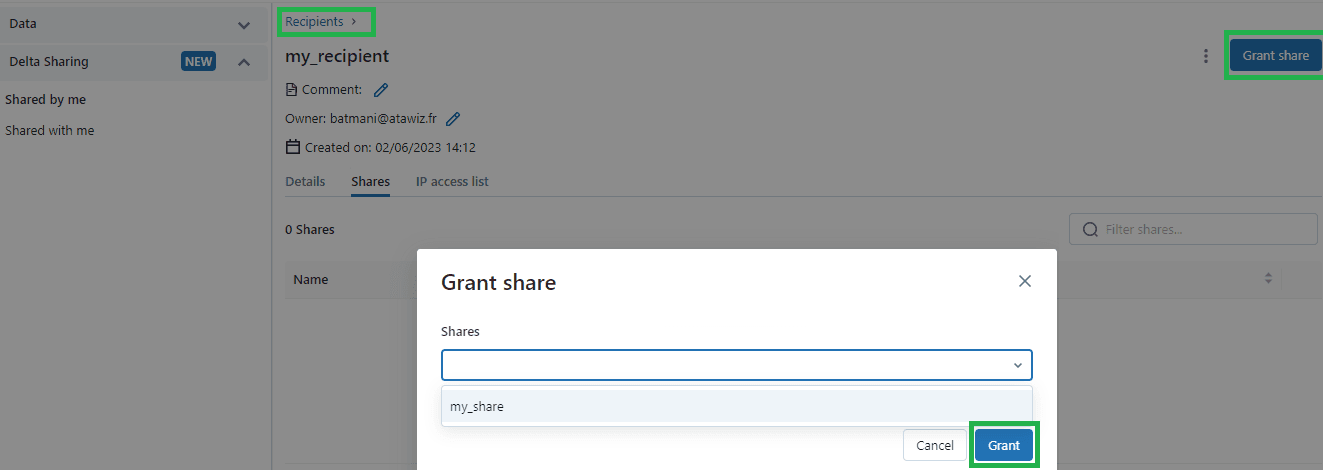Go back via Recipients breadcrumb

point(314,21)
